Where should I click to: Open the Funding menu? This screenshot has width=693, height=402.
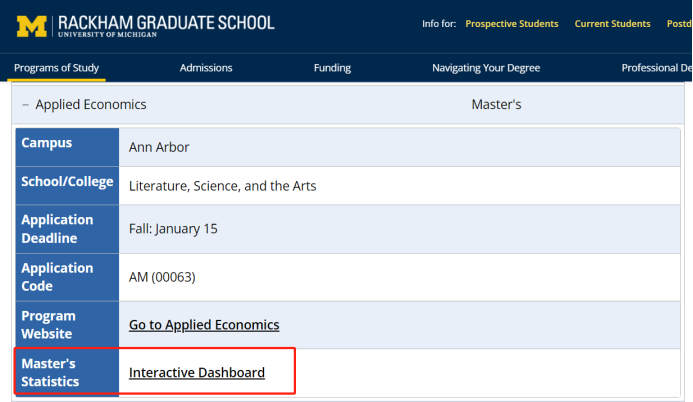coord(332,68)
